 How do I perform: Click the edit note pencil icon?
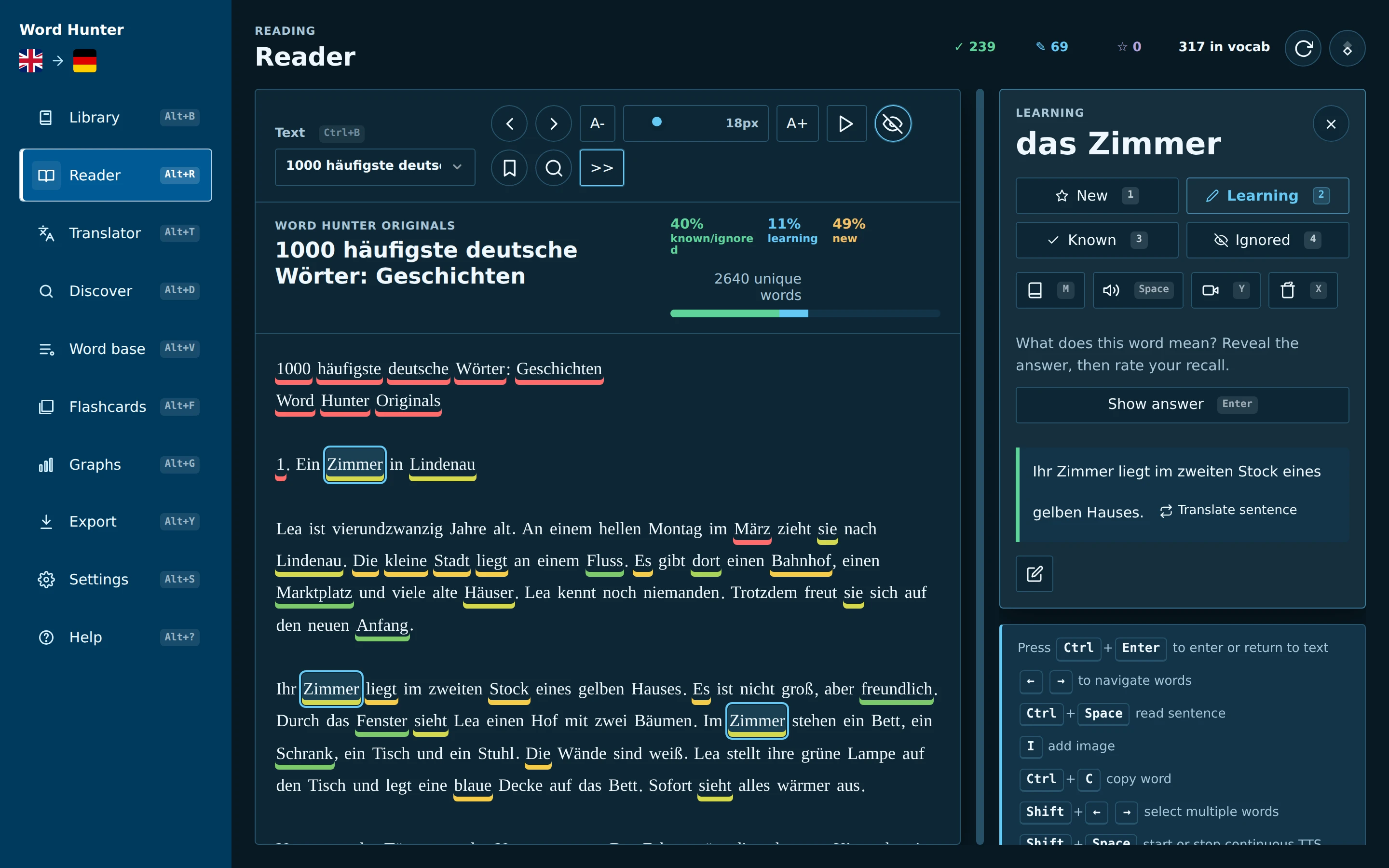click(x=1034, y=573)
